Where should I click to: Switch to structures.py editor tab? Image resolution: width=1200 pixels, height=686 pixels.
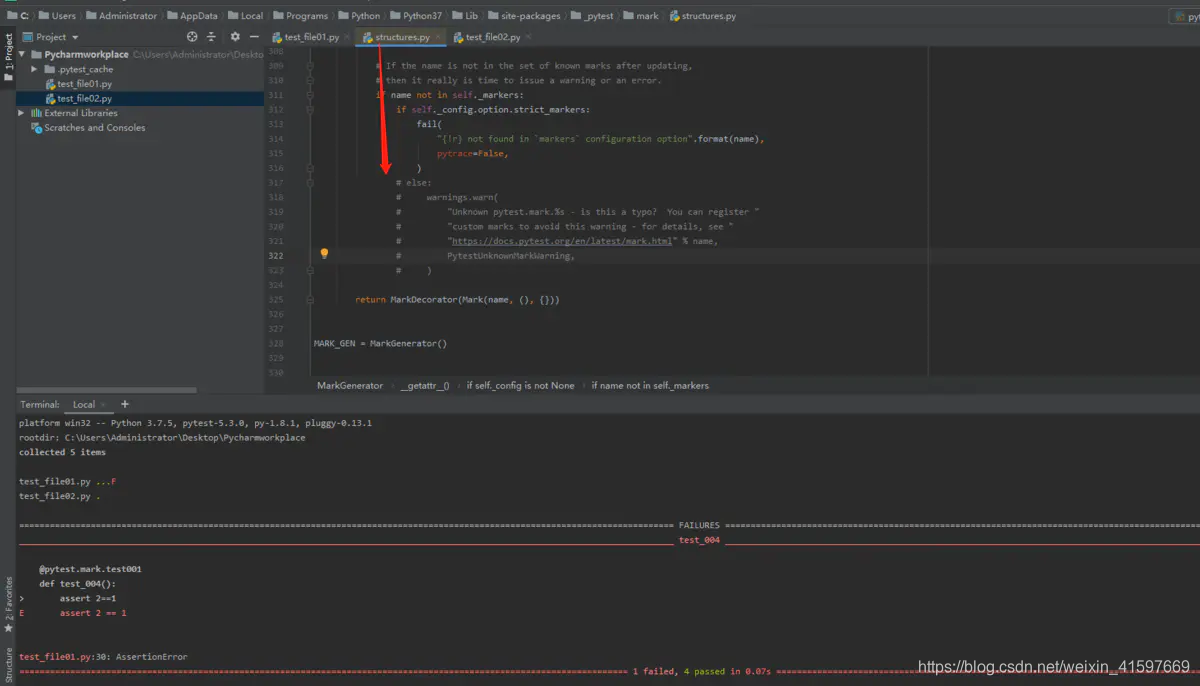[x=402, y=37]
